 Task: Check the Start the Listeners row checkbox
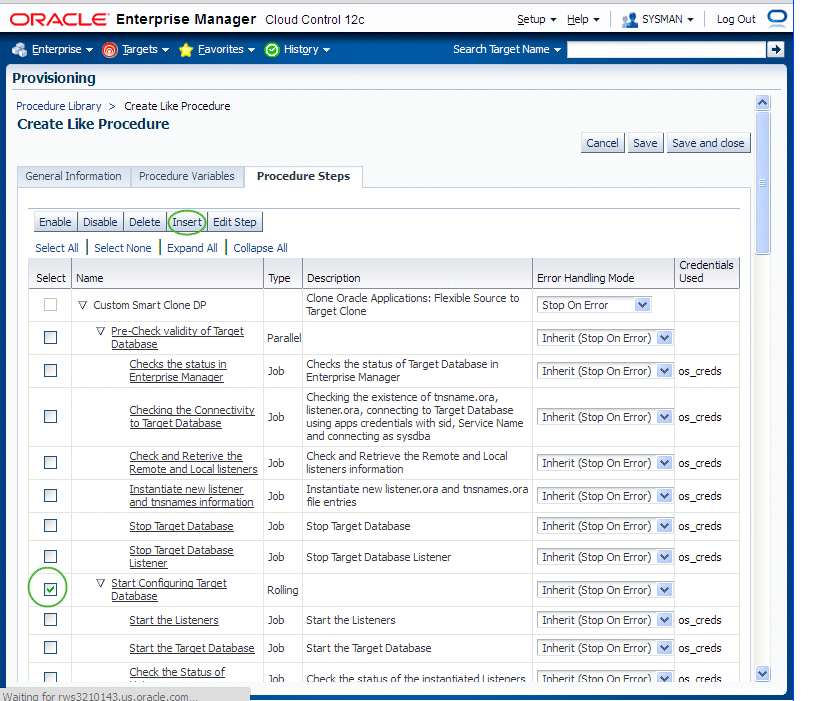[x=50, y=620]
